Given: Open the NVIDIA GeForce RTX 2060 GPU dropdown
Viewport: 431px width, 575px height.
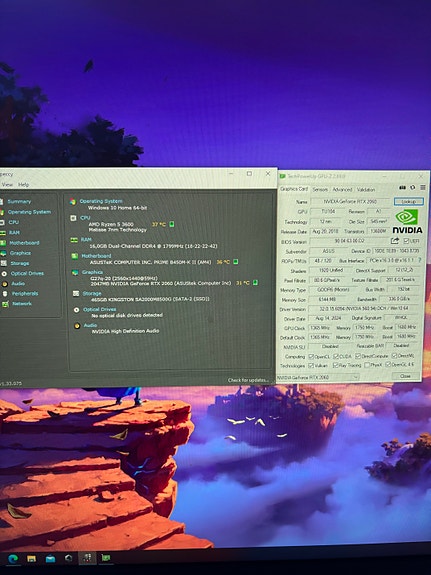Looking at the screenshot, I should pyautogui.click(x=318, y=377).
